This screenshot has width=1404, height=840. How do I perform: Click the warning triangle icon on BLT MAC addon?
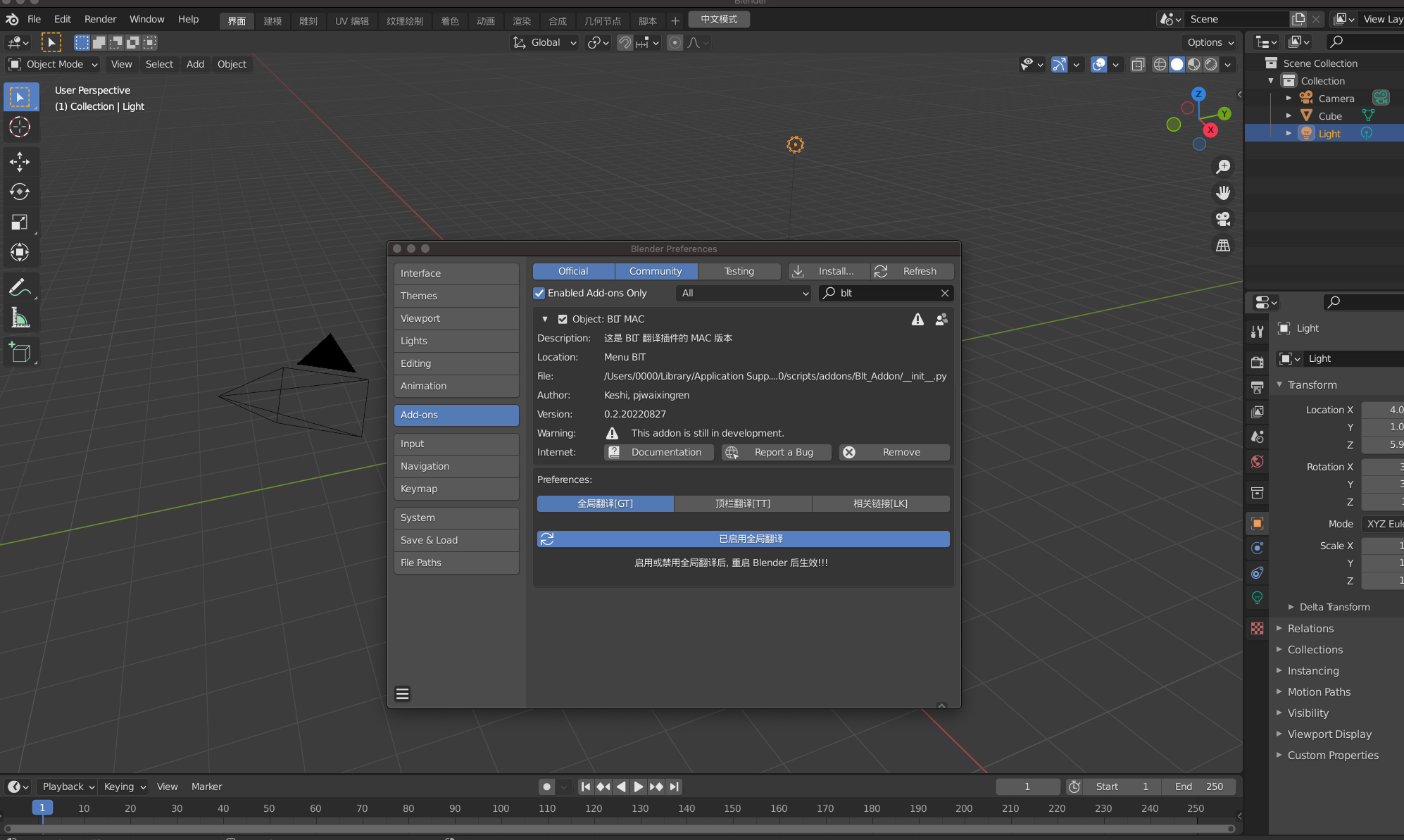(917, 320)
